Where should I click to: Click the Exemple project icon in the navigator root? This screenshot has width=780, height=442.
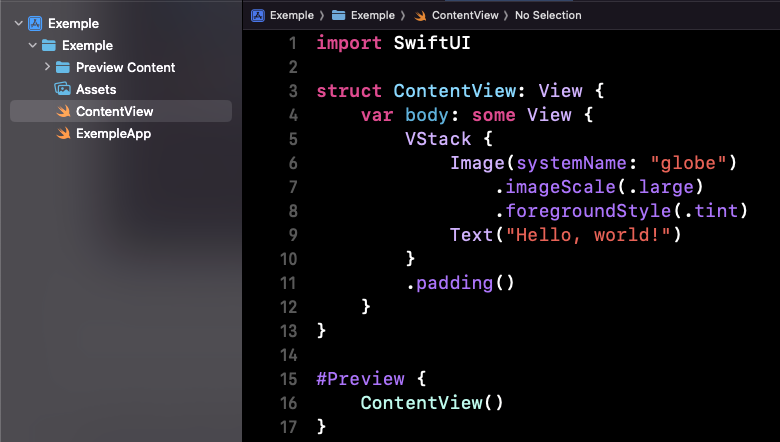point(35,23)
